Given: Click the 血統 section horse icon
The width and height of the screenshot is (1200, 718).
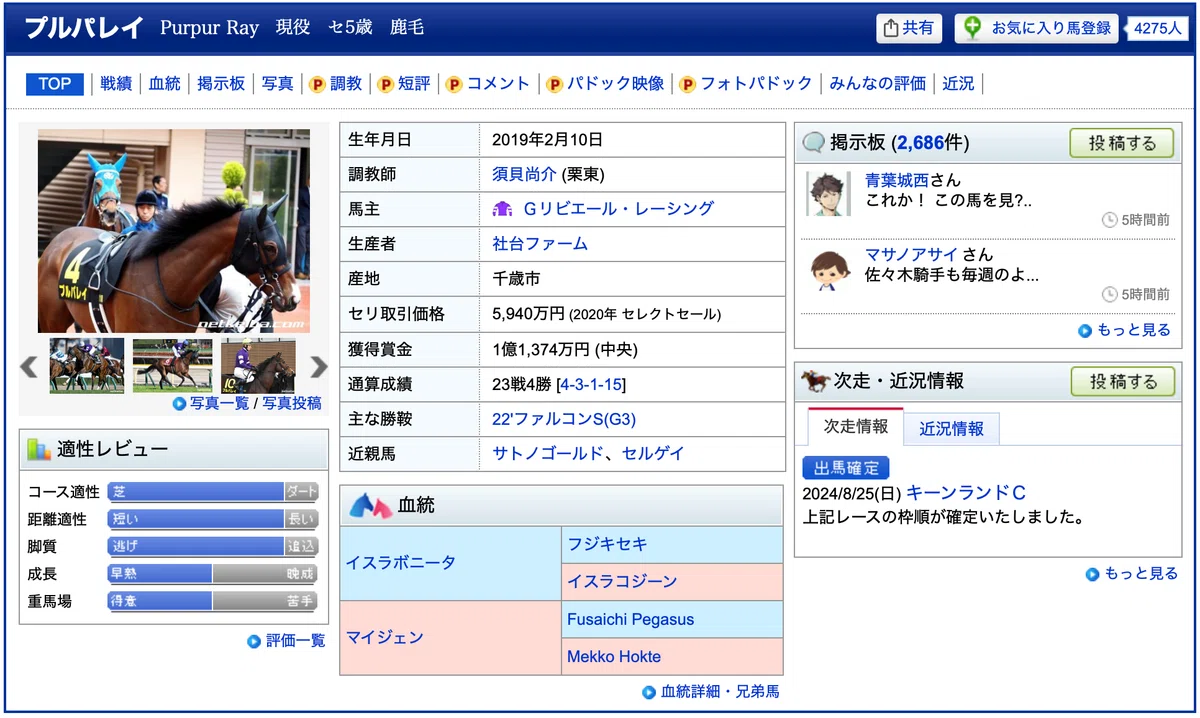Looking at the screenshot, I should click(x=370, y=506).
